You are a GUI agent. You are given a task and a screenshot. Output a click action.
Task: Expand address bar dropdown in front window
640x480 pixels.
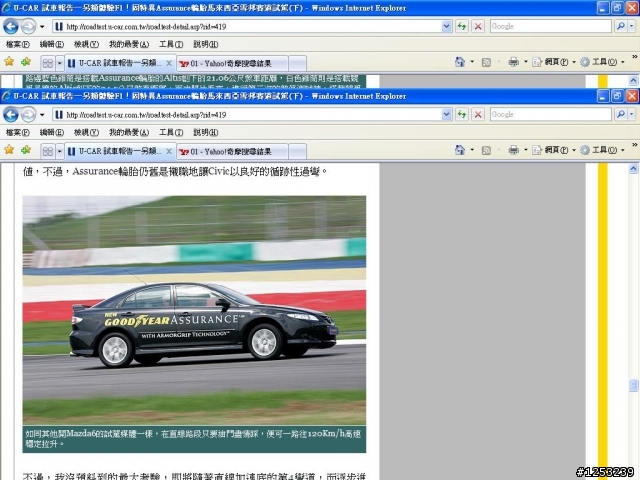click(x=447, y=115)
